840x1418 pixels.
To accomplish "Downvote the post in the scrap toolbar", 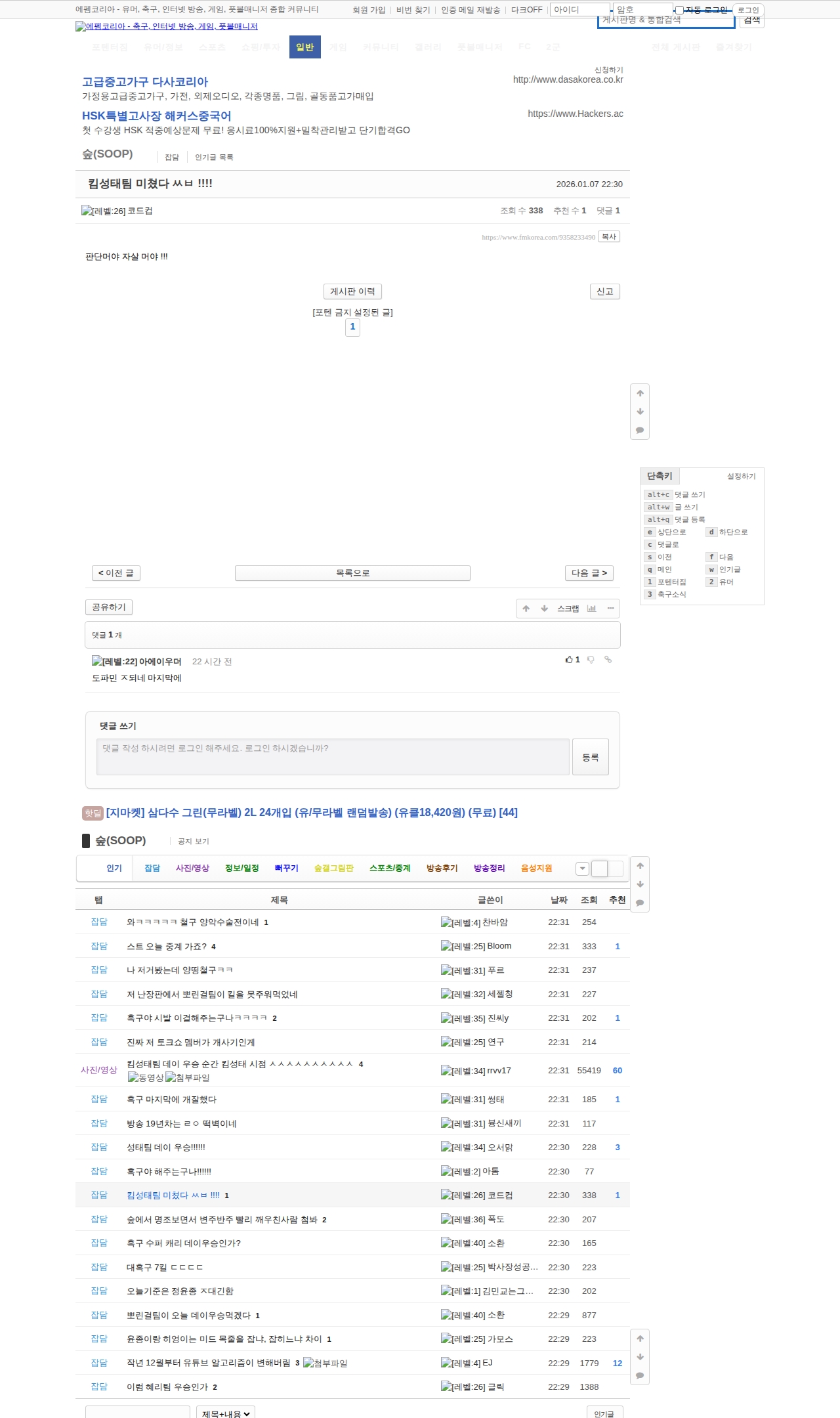I will click(x=544, y=609).
